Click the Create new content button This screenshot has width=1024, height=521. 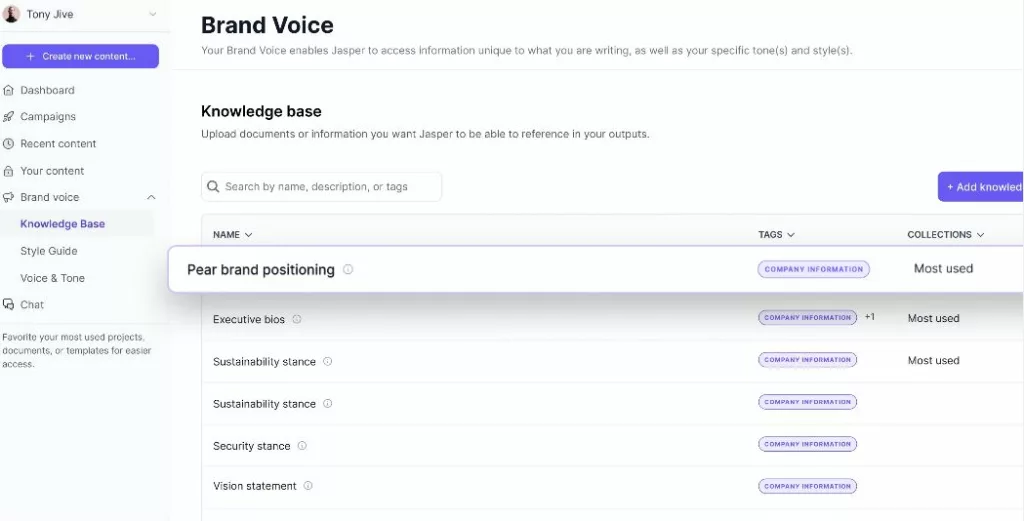[x=80, y=56]
